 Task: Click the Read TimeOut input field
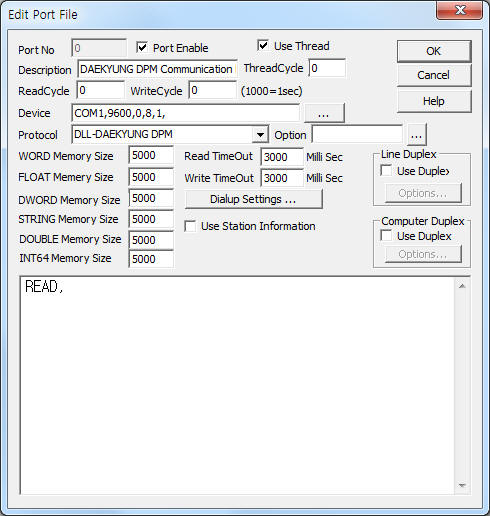click(x=282, y=157)
